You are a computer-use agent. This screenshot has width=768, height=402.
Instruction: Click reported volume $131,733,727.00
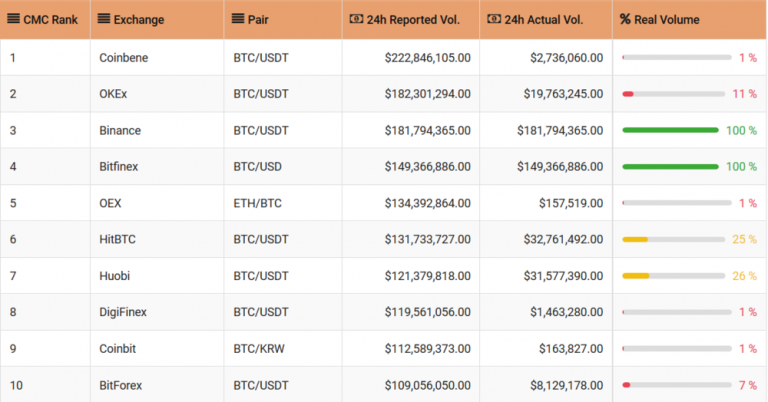click(x=428, y=239)
